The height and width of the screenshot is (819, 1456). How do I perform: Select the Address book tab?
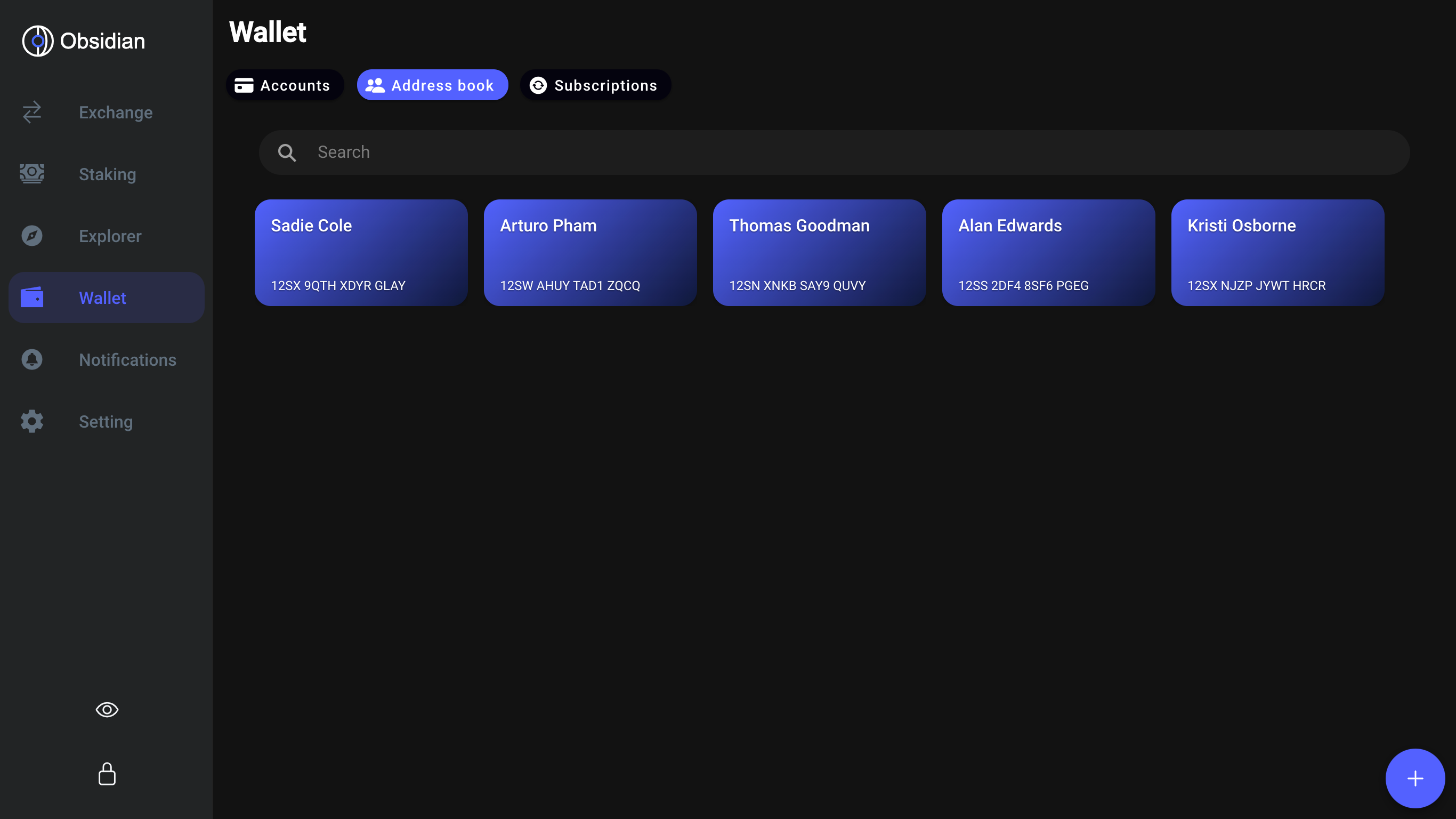coord(432,85)
